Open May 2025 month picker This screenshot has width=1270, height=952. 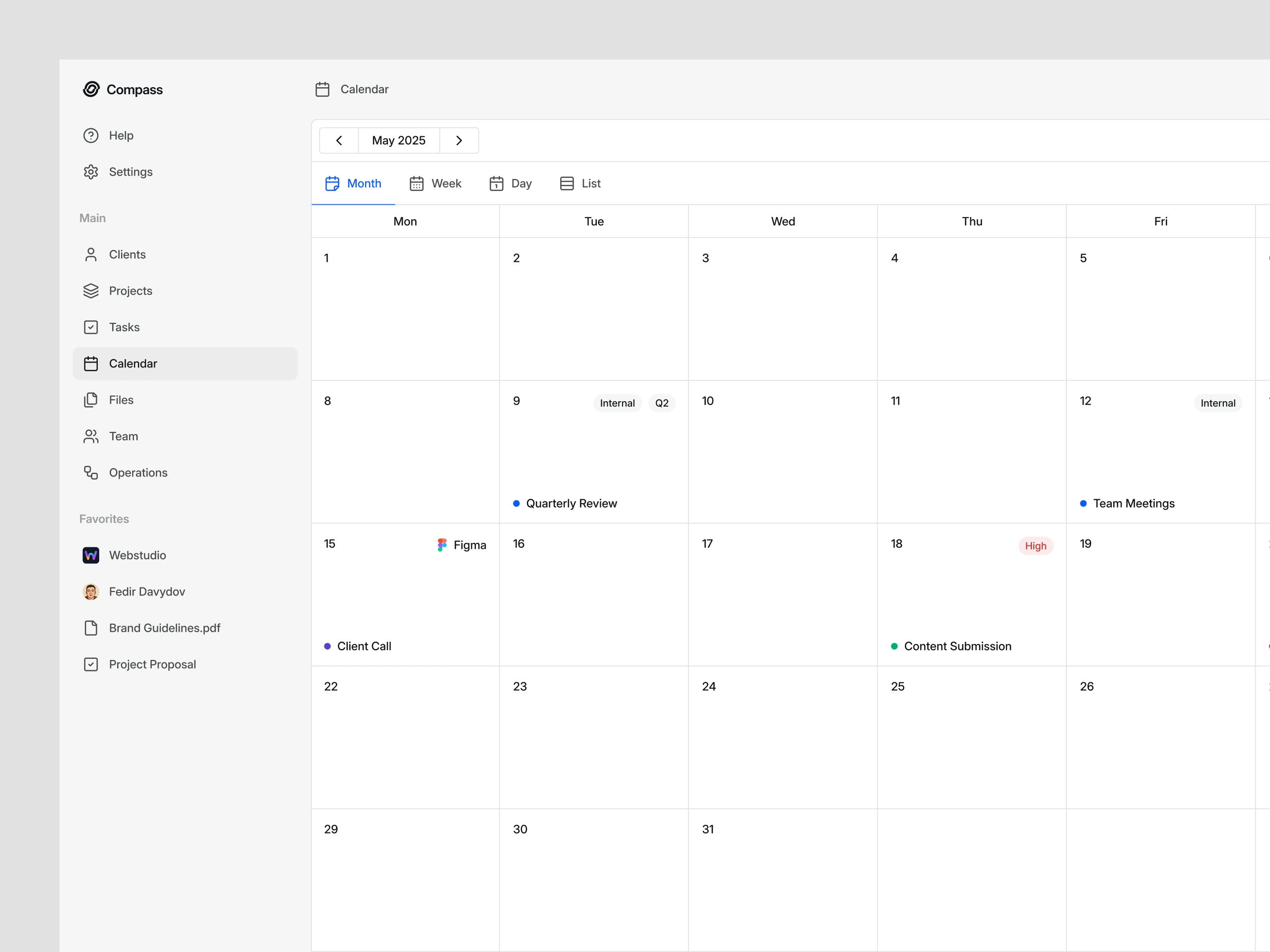398,141
